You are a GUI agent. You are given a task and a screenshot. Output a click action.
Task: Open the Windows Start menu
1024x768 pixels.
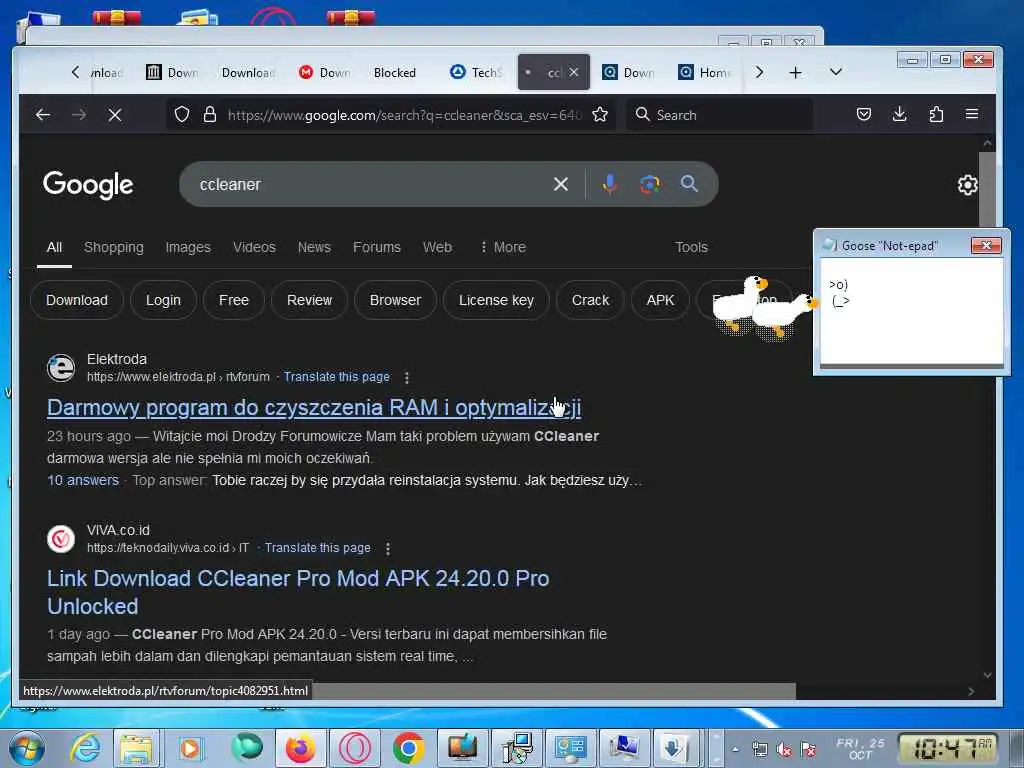pyautogui.click(x=26, y=748)
